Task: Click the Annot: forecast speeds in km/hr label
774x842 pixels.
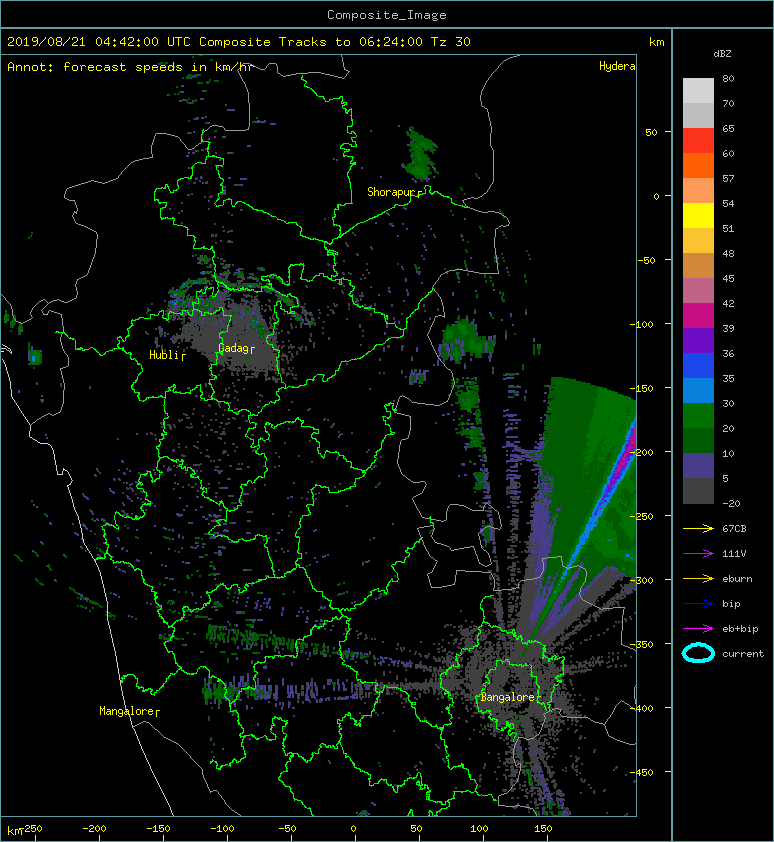Action: point(130,67)
